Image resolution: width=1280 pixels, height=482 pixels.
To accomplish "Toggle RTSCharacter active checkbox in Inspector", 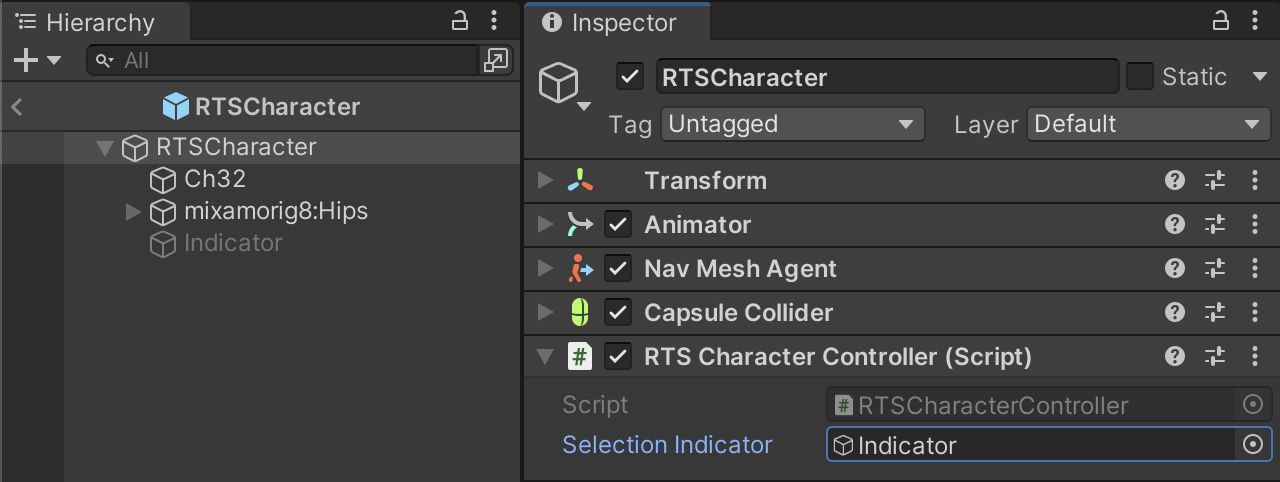I will pos(630,77).
